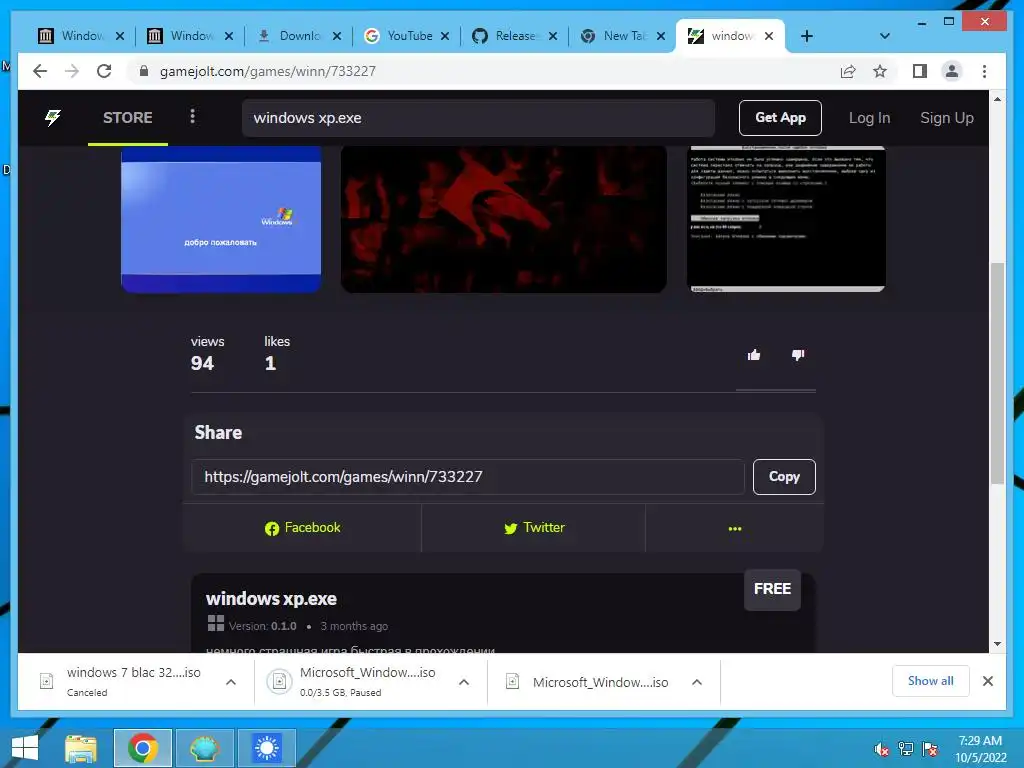Switch to the YouTube tab
This screenshot has height=768, width=1024.
pos(406,36)
